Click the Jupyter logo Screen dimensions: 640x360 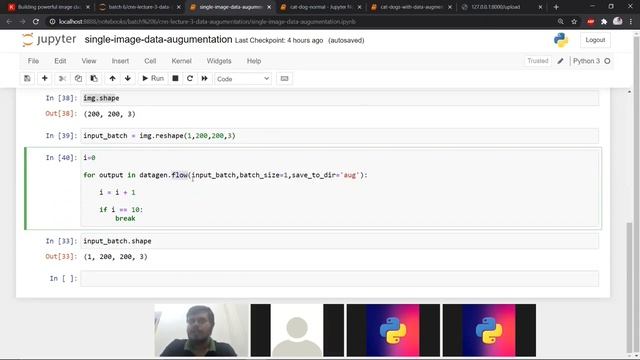pyautogui.click(x=49, y=40)
